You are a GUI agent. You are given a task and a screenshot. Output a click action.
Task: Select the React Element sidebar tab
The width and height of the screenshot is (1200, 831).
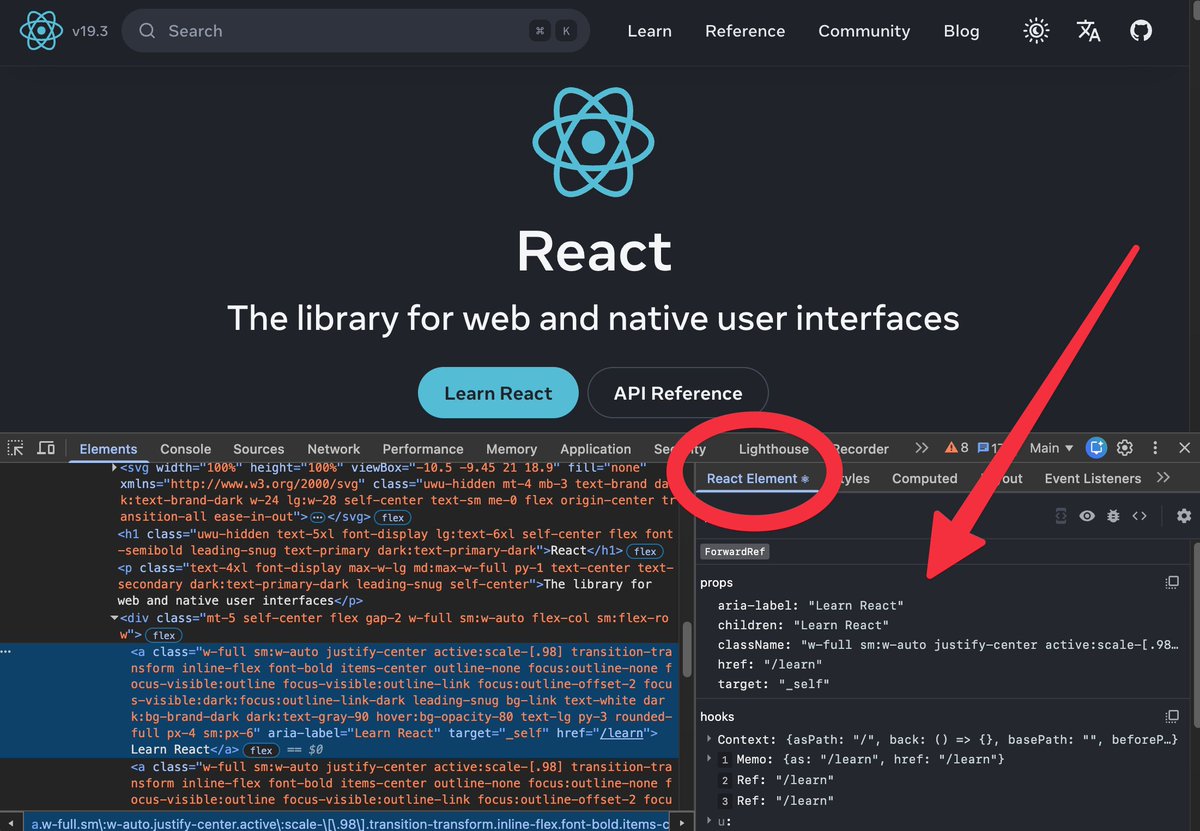757,478
